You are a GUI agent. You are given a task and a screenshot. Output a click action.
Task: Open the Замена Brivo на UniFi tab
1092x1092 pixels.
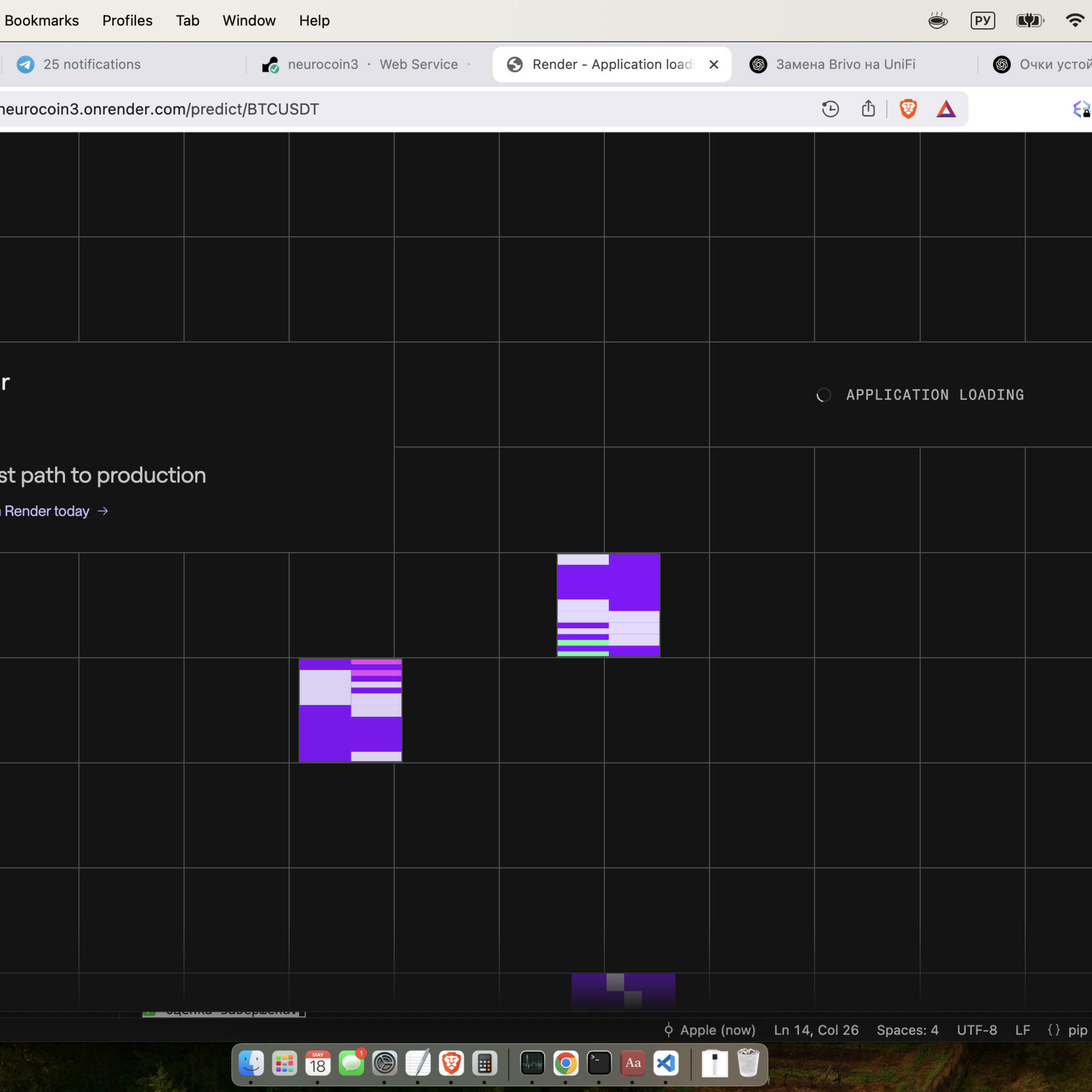tap(845, 64)
